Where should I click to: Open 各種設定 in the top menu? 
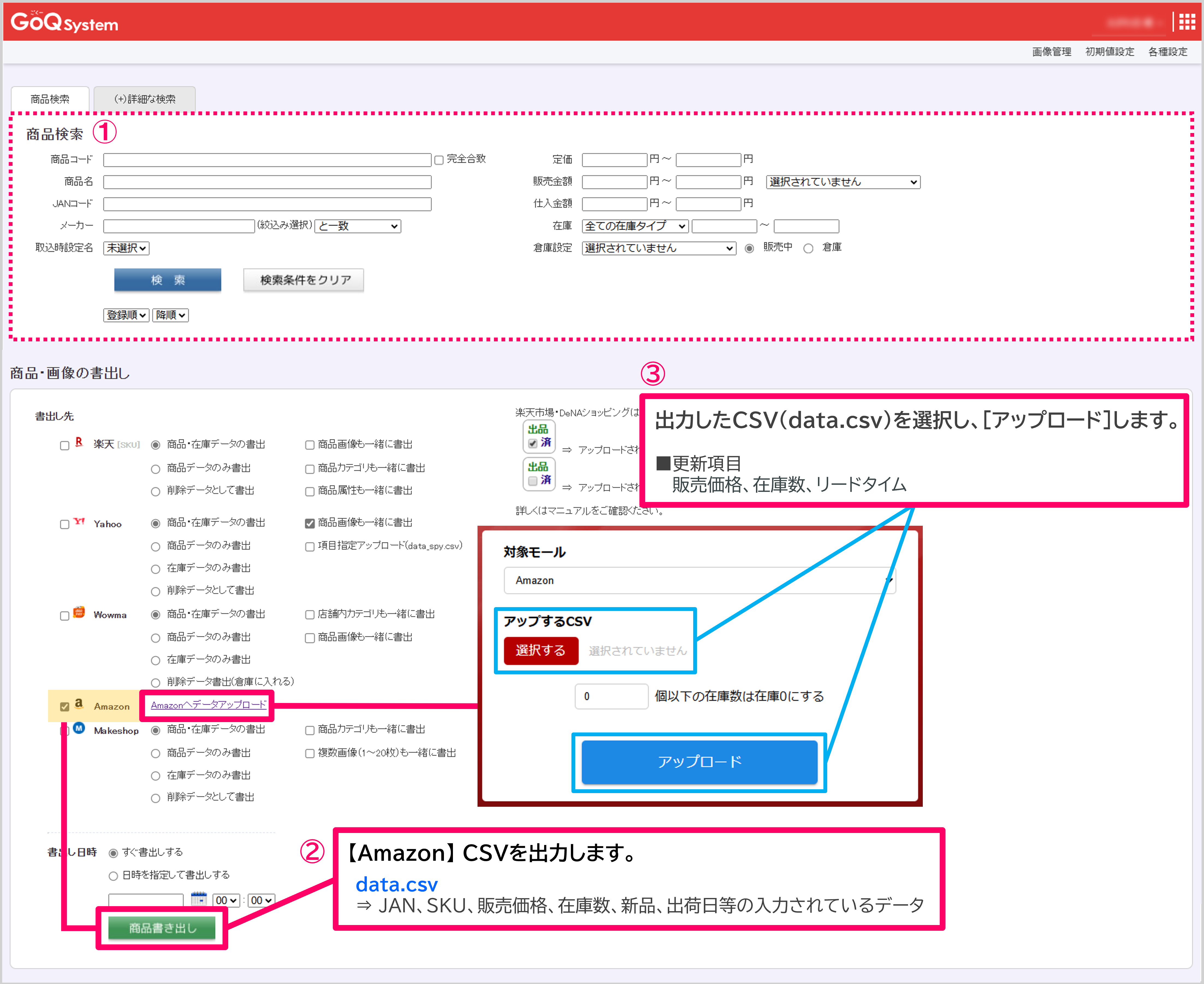point(1168,52)
